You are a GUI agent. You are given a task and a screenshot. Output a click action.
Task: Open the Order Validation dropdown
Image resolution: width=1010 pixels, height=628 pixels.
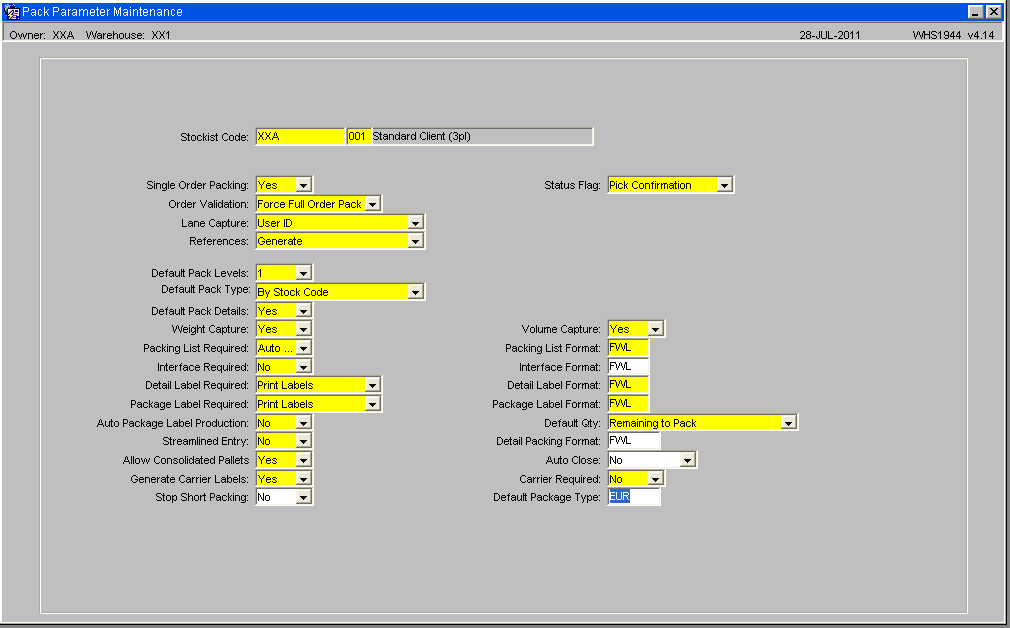coord(372,204)
